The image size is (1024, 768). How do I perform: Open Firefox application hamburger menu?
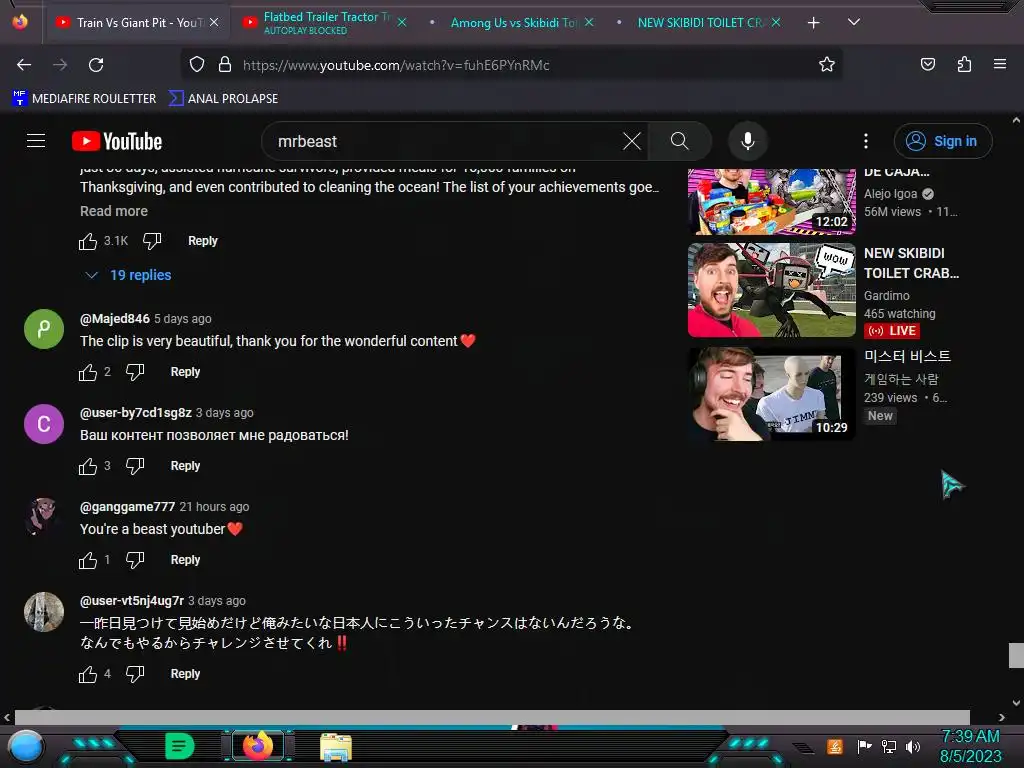pyautogui.click(x=999, y=64)
